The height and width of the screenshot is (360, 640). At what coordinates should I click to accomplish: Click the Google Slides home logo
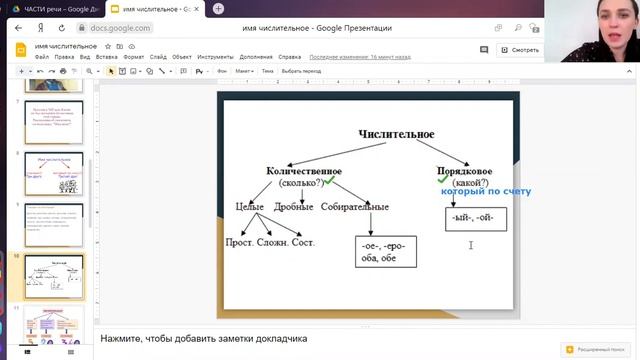click(x=21, y=50)
